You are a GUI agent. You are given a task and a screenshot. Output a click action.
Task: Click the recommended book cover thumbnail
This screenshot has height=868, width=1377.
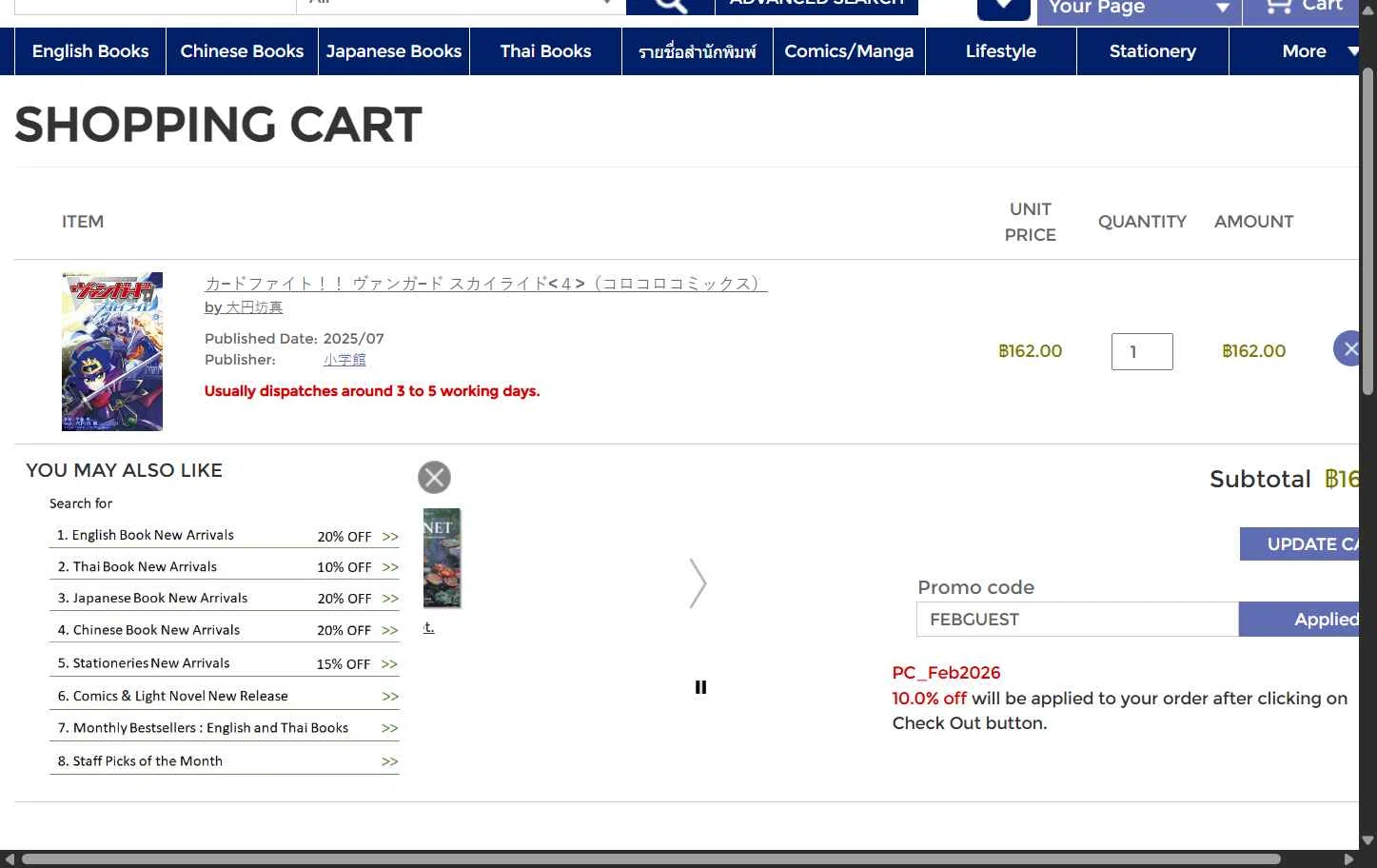(442, 558)
